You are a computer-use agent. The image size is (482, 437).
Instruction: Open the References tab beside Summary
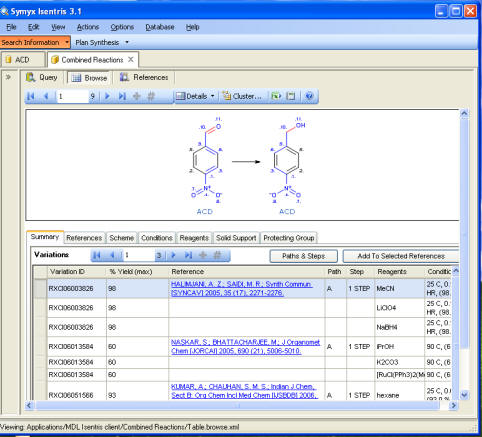(x=84, y=238)
